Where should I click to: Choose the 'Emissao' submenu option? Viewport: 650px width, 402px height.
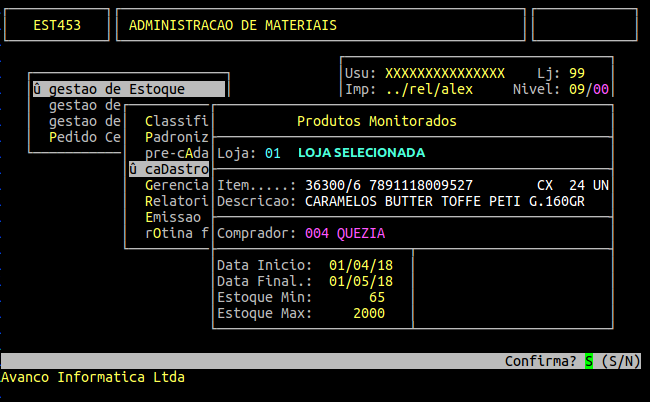172,217
